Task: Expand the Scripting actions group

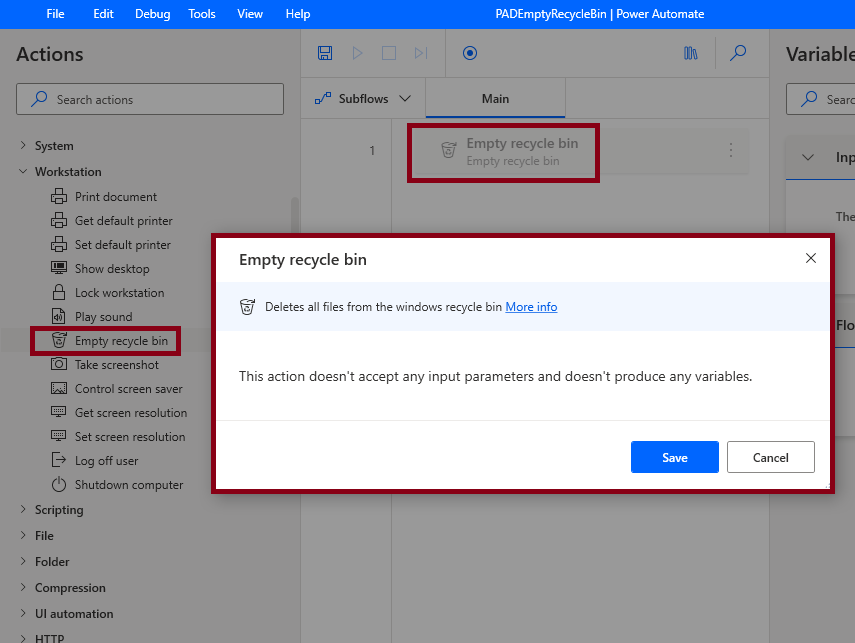Action: click(23, 509)
